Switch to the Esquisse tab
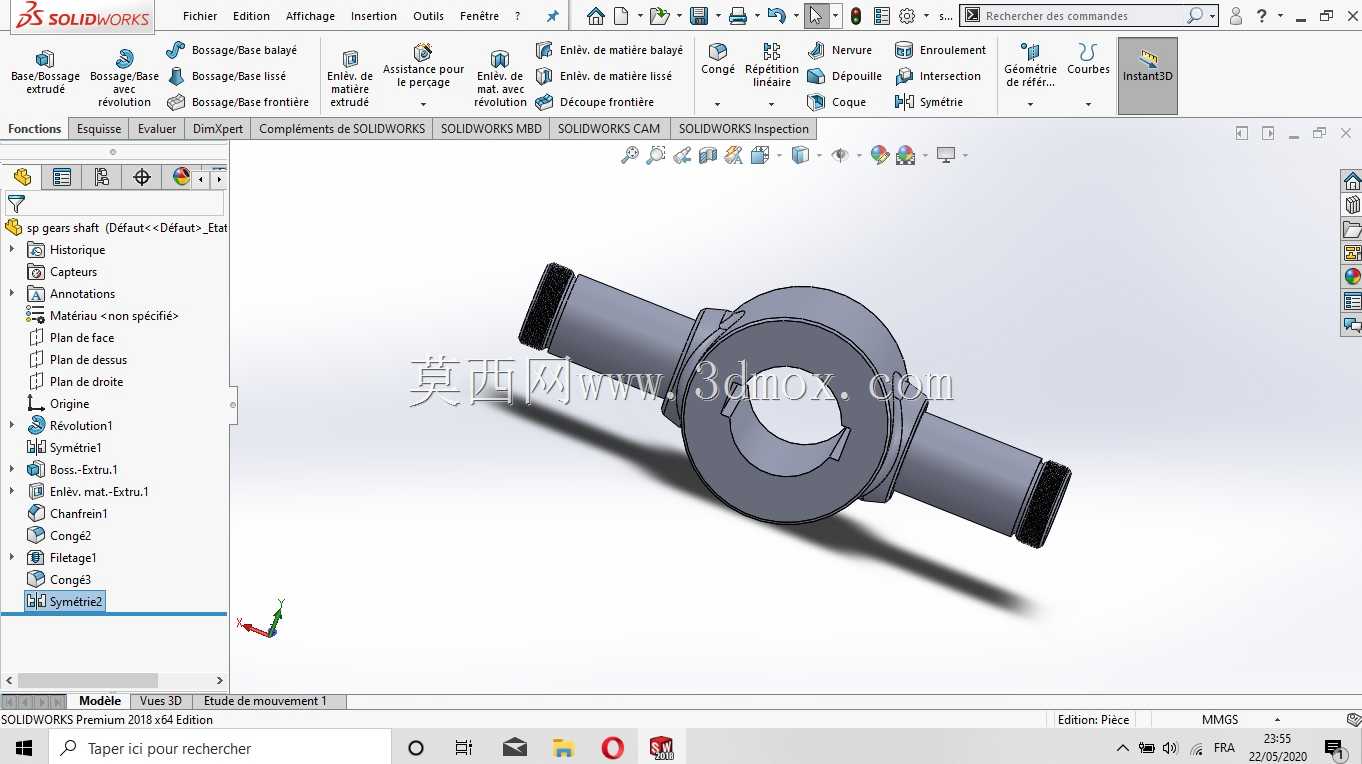The height and width of the screenshot is (764, 1362). [x=99, y=129]
